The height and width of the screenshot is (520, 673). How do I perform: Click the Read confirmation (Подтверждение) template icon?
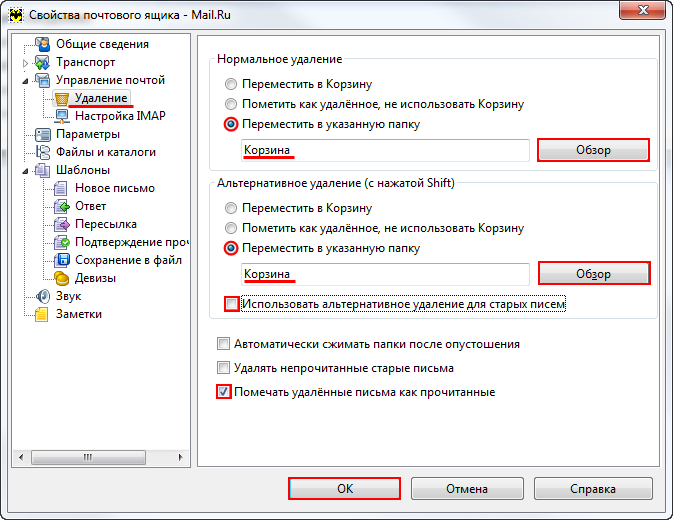62,242
